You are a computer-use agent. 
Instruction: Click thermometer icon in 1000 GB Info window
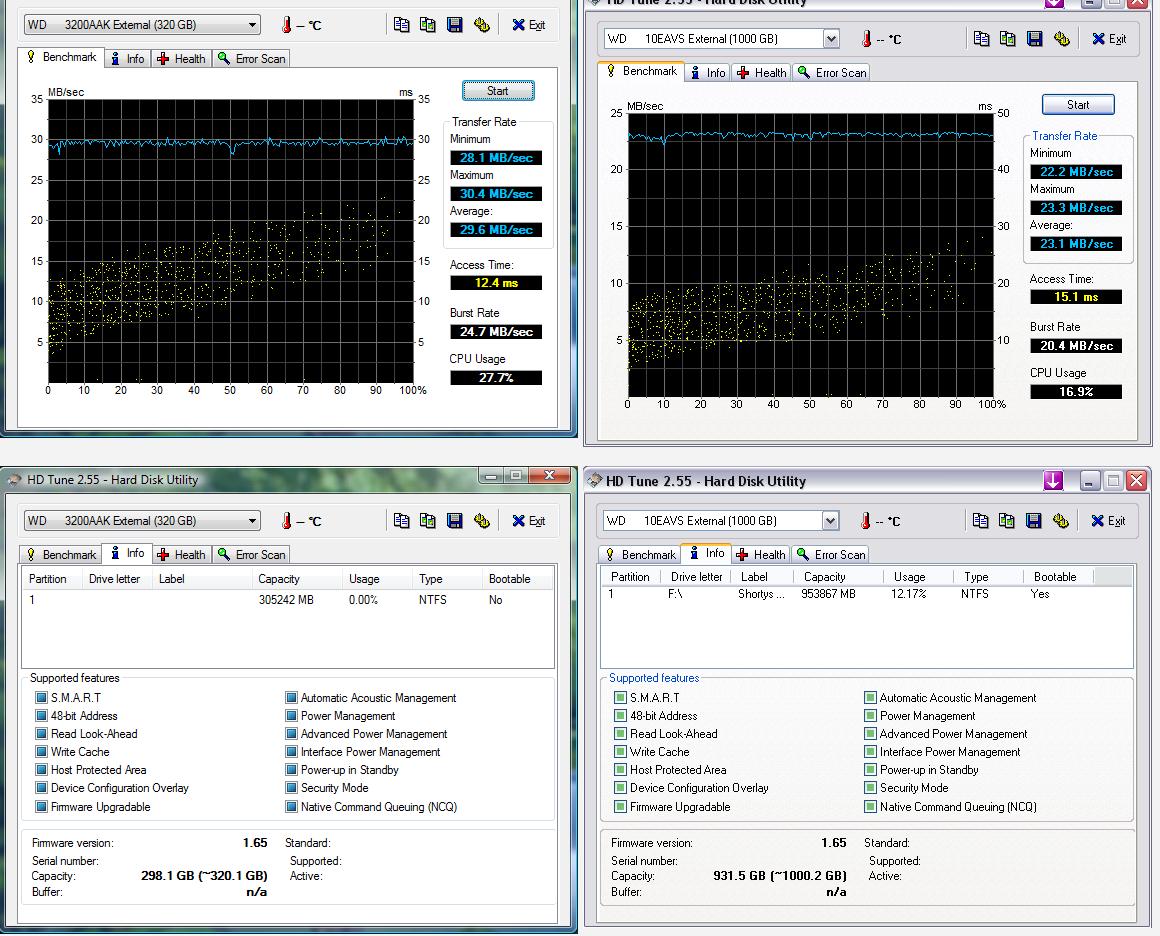tap(866, 521)
